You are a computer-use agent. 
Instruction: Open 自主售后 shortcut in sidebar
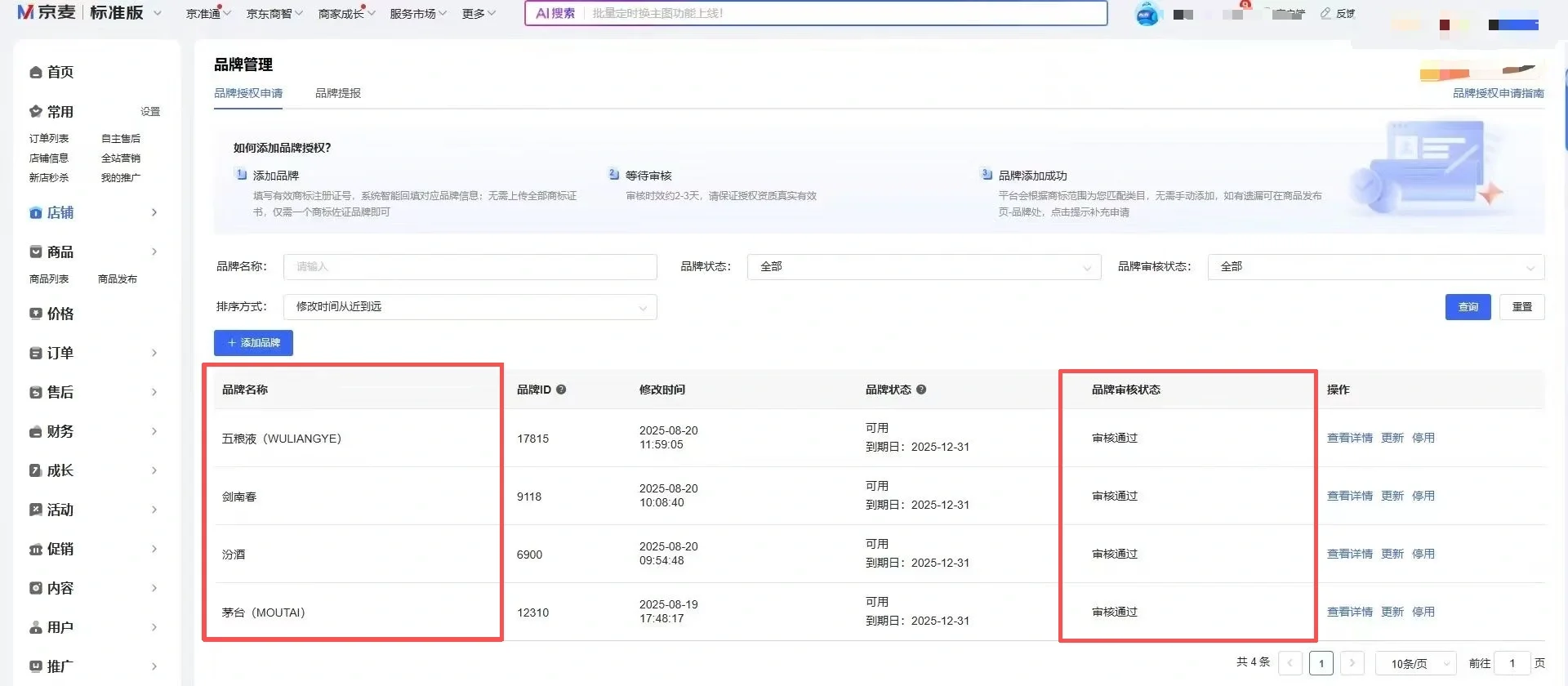[121, 139]
